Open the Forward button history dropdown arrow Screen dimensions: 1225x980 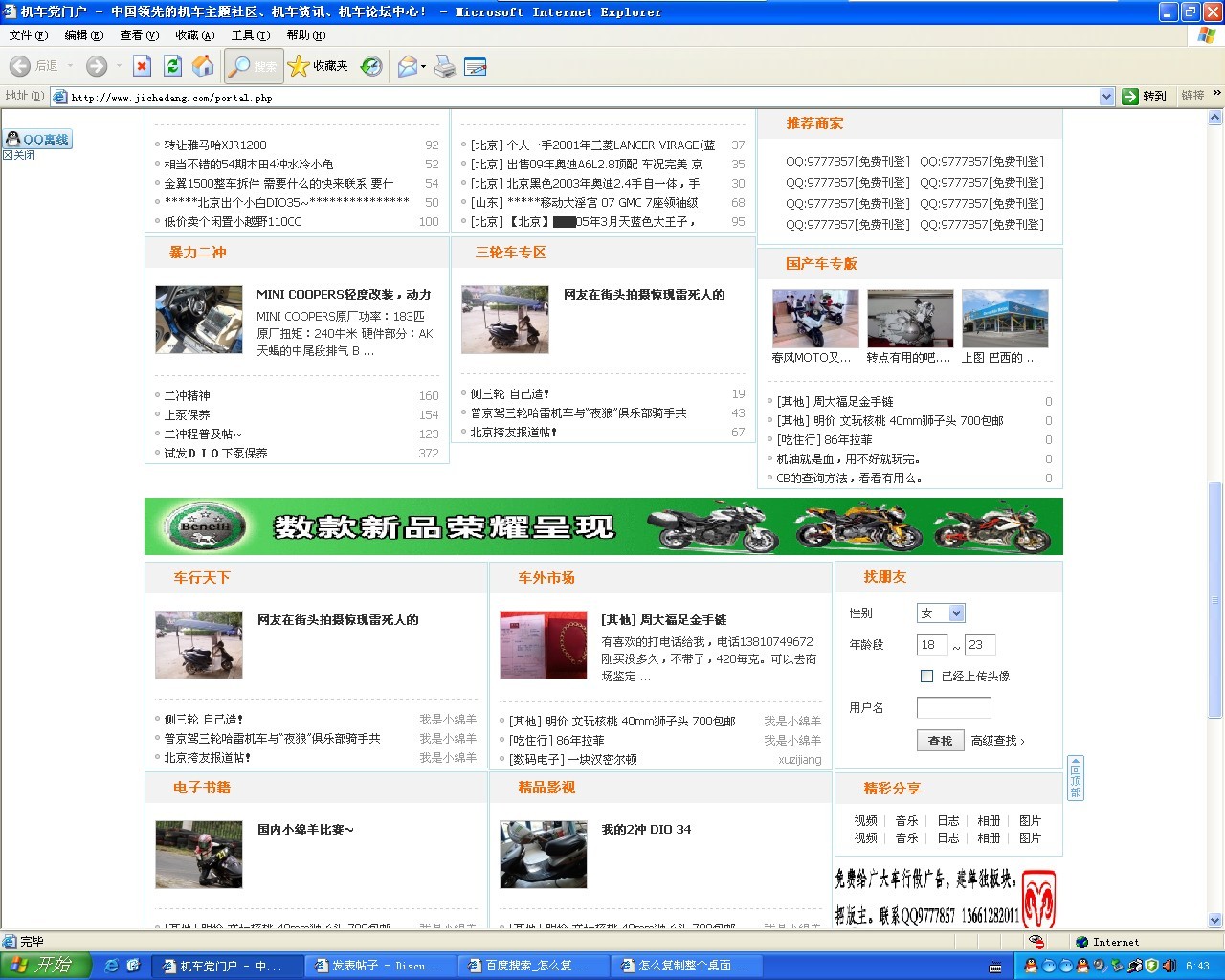point(119,66)
